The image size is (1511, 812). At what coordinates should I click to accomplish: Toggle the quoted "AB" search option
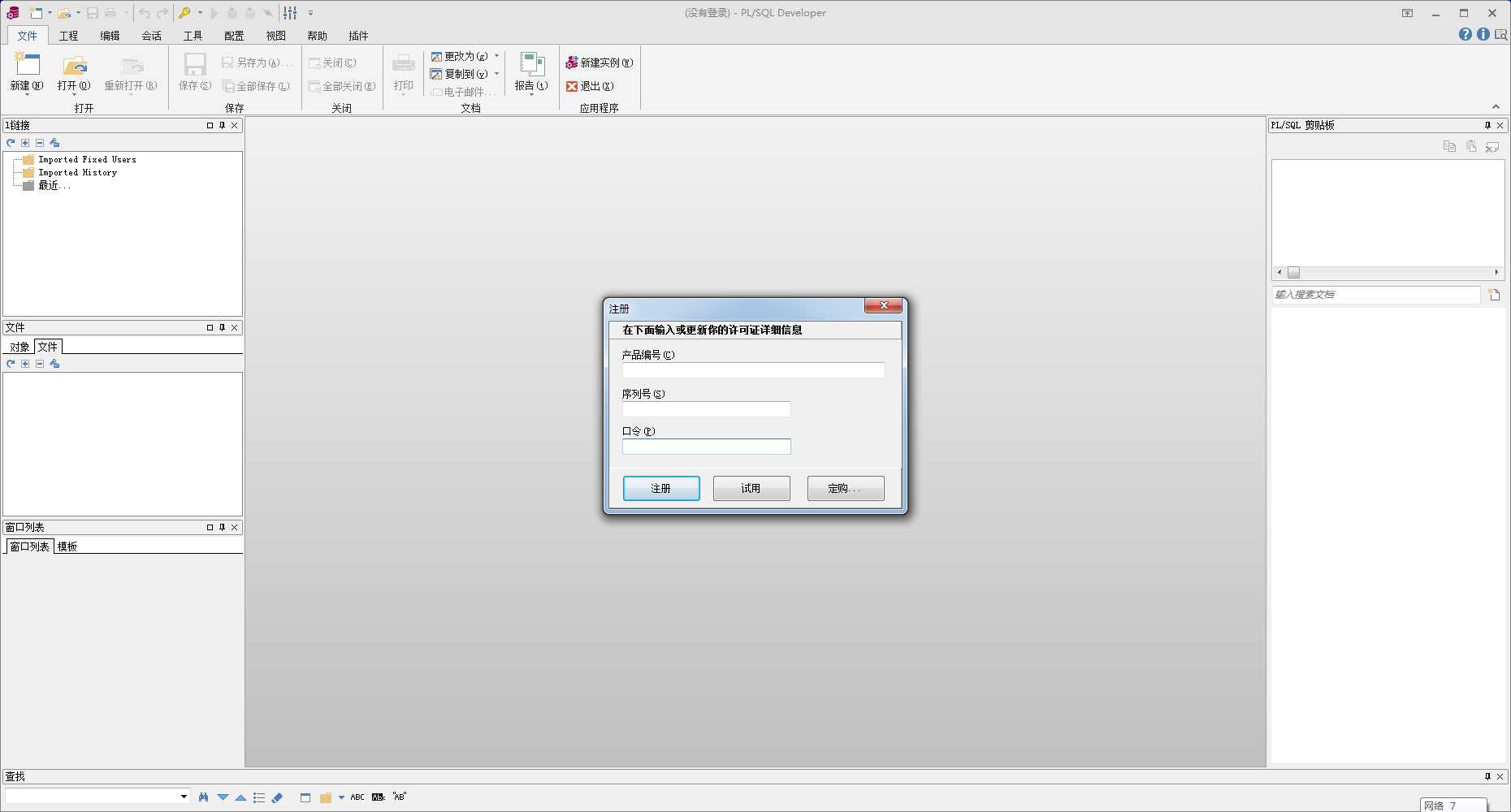pyautogui.click(x=400, y=797)
